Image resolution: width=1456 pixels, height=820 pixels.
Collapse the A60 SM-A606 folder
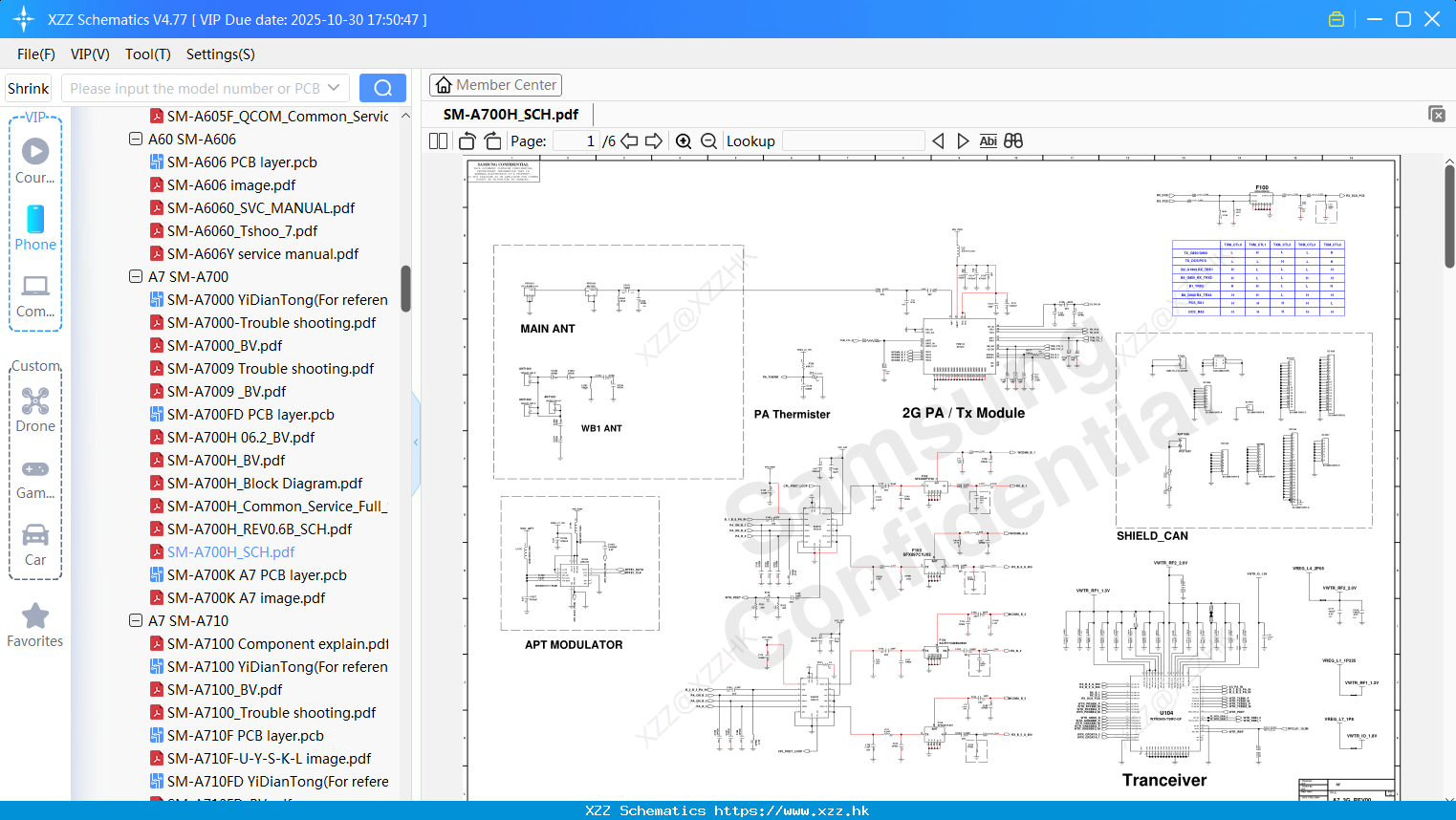tap(136, 139)
